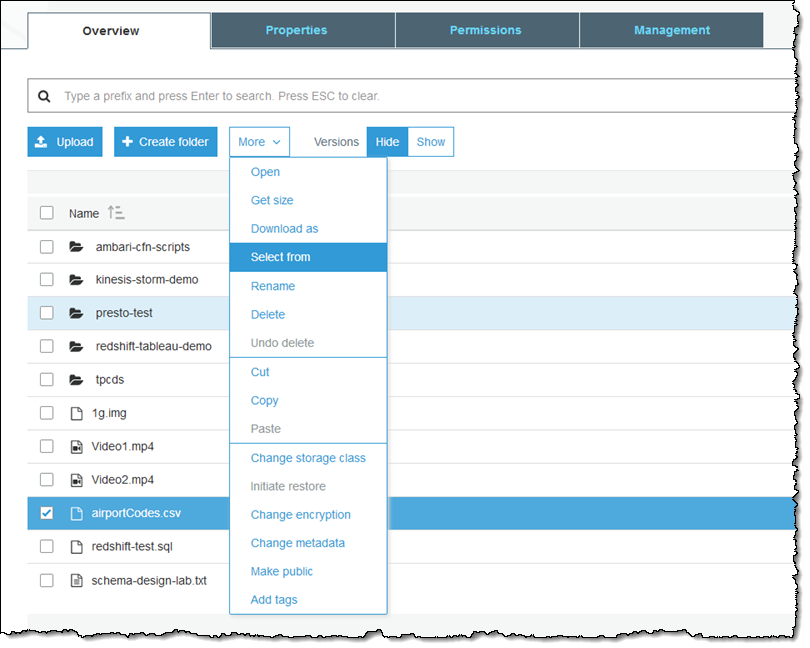Click the tpcds folder icon

point(76,380)
